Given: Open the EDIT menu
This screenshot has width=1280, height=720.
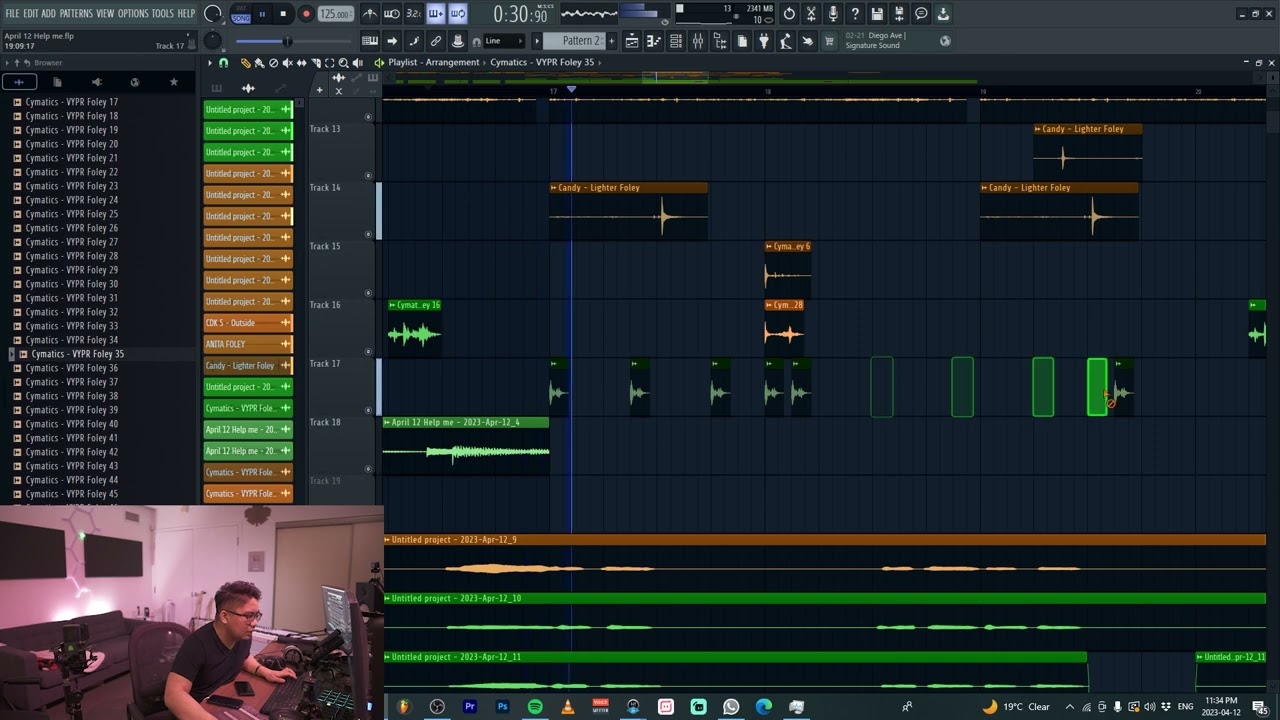Looking at the screenshot, I should pyautogui.click(x=31, y=14).
